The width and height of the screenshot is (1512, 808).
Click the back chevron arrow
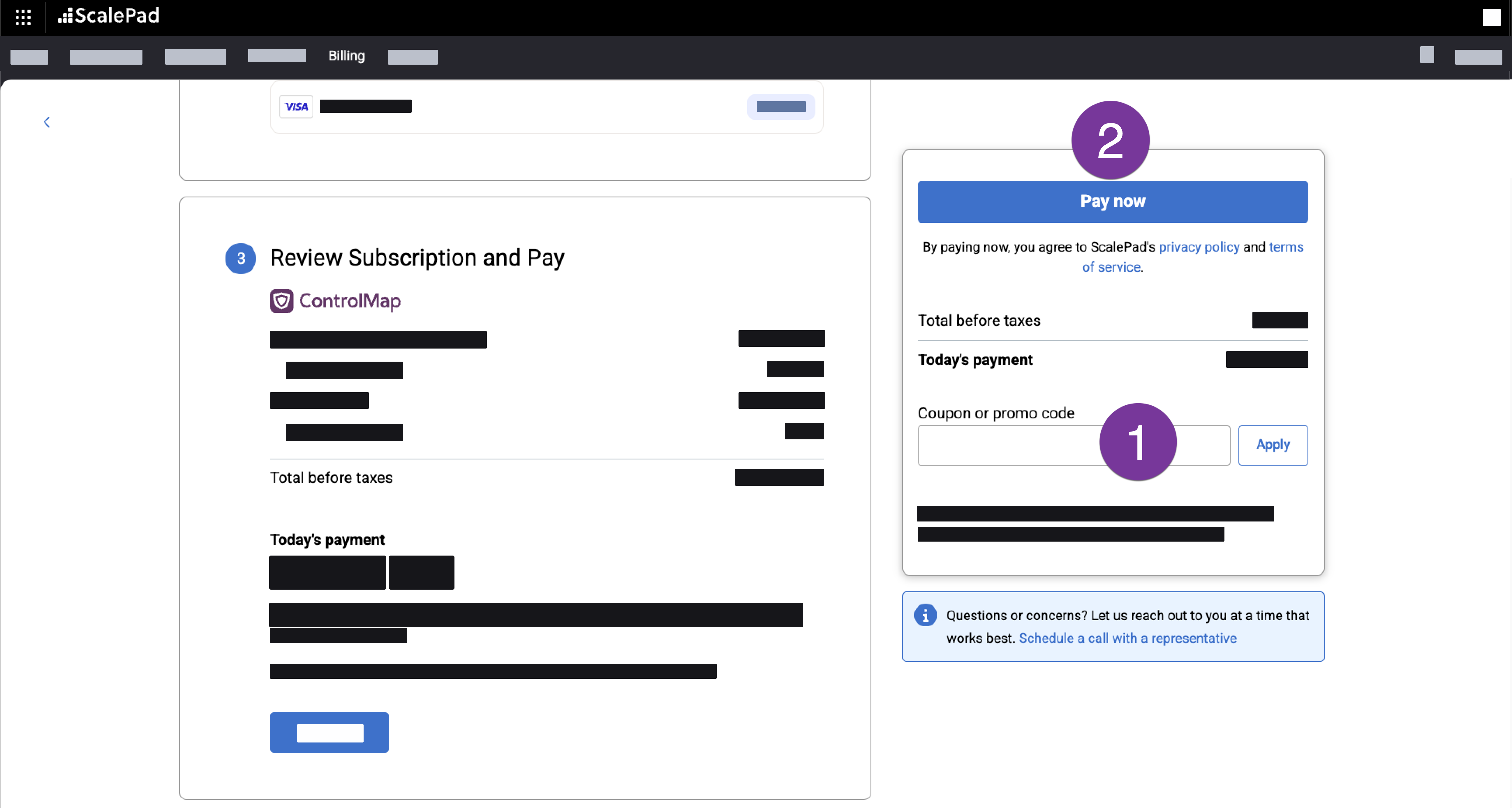click(x=46, y=122)
